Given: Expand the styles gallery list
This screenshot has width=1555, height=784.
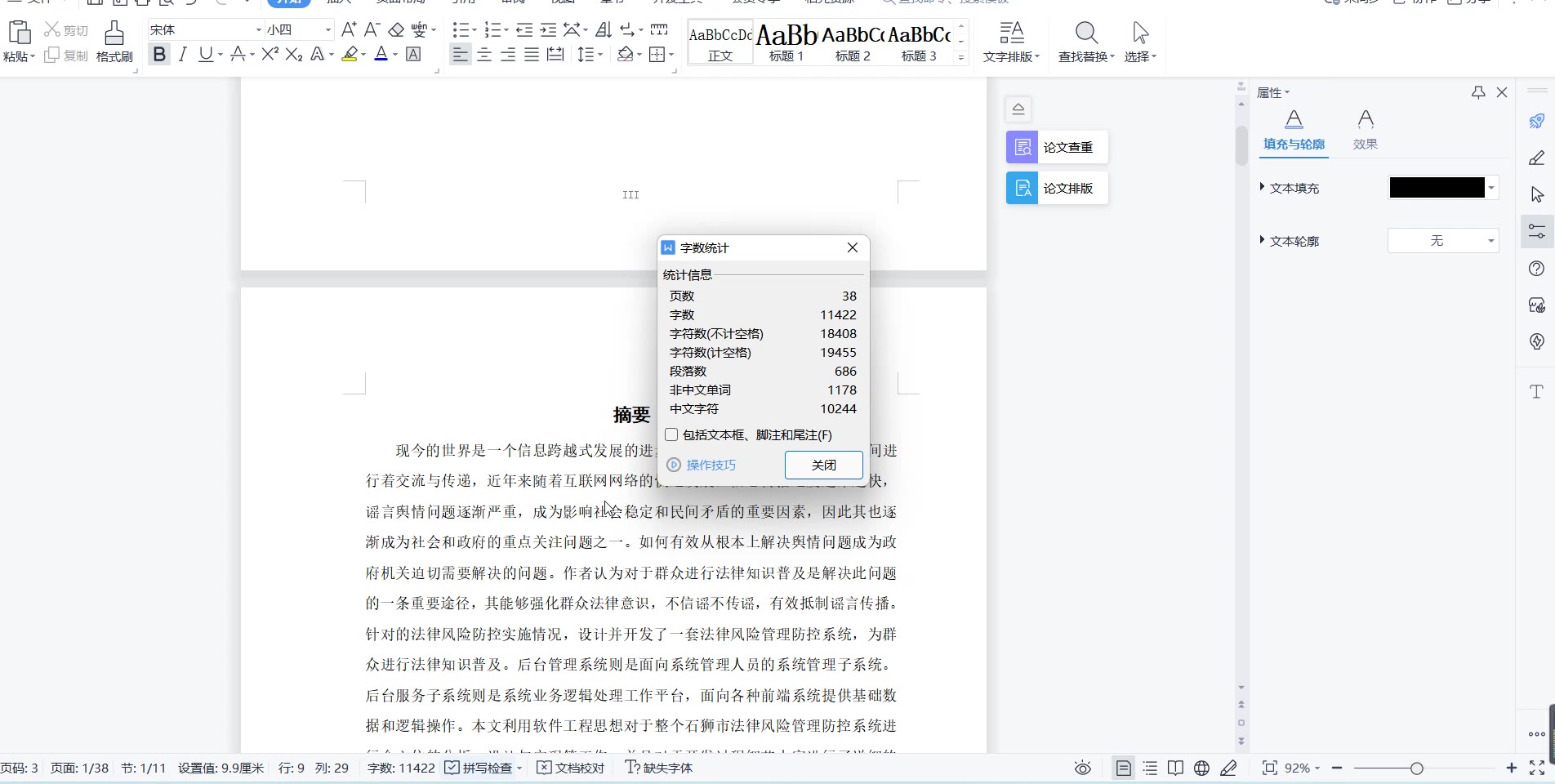Looking at the screenshot, I should click(x=961, y=58).
